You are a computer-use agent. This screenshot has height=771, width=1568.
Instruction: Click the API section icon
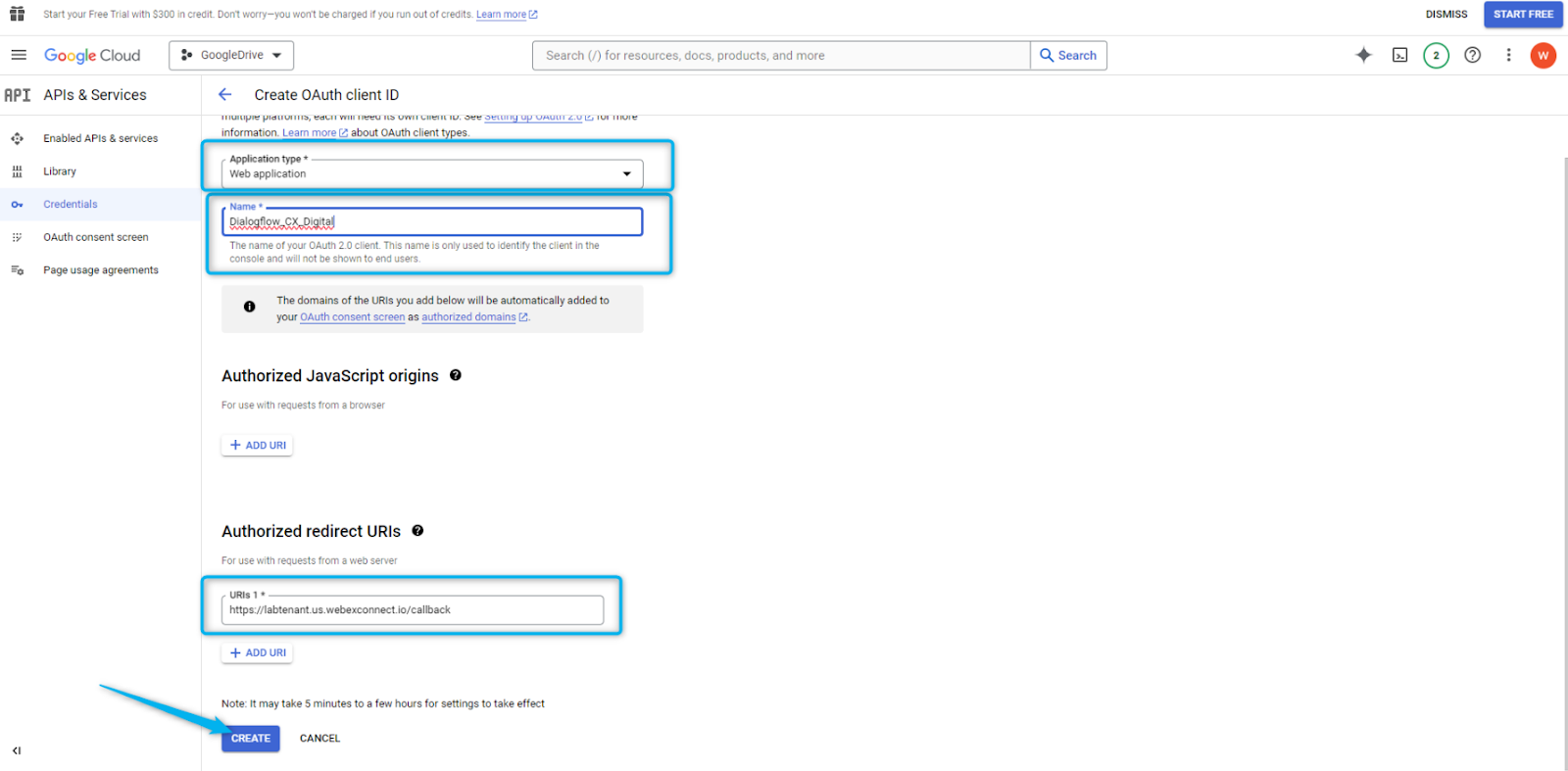(x=18, y=95)
